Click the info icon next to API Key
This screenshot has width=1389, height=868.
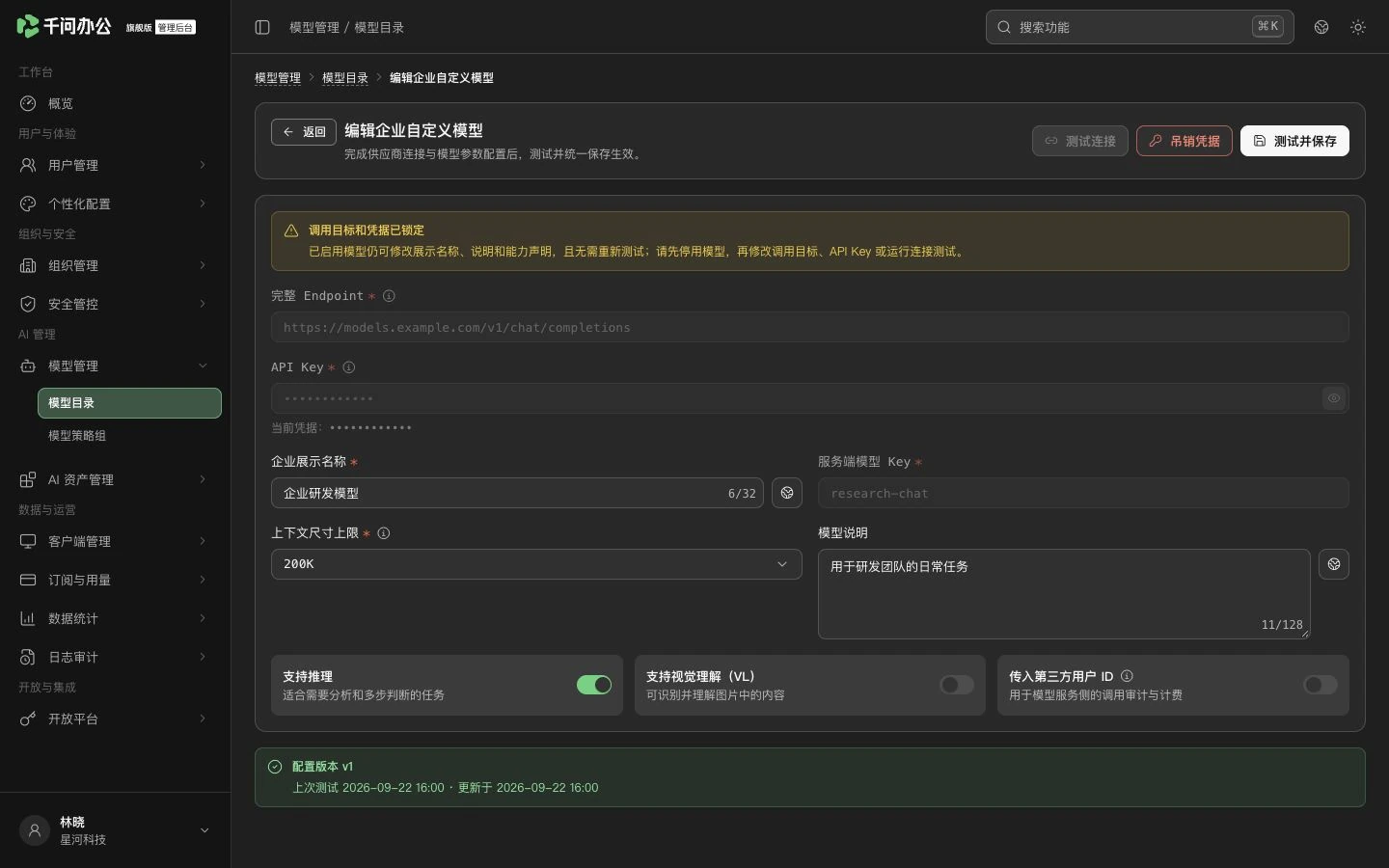[x=349, y=367]
